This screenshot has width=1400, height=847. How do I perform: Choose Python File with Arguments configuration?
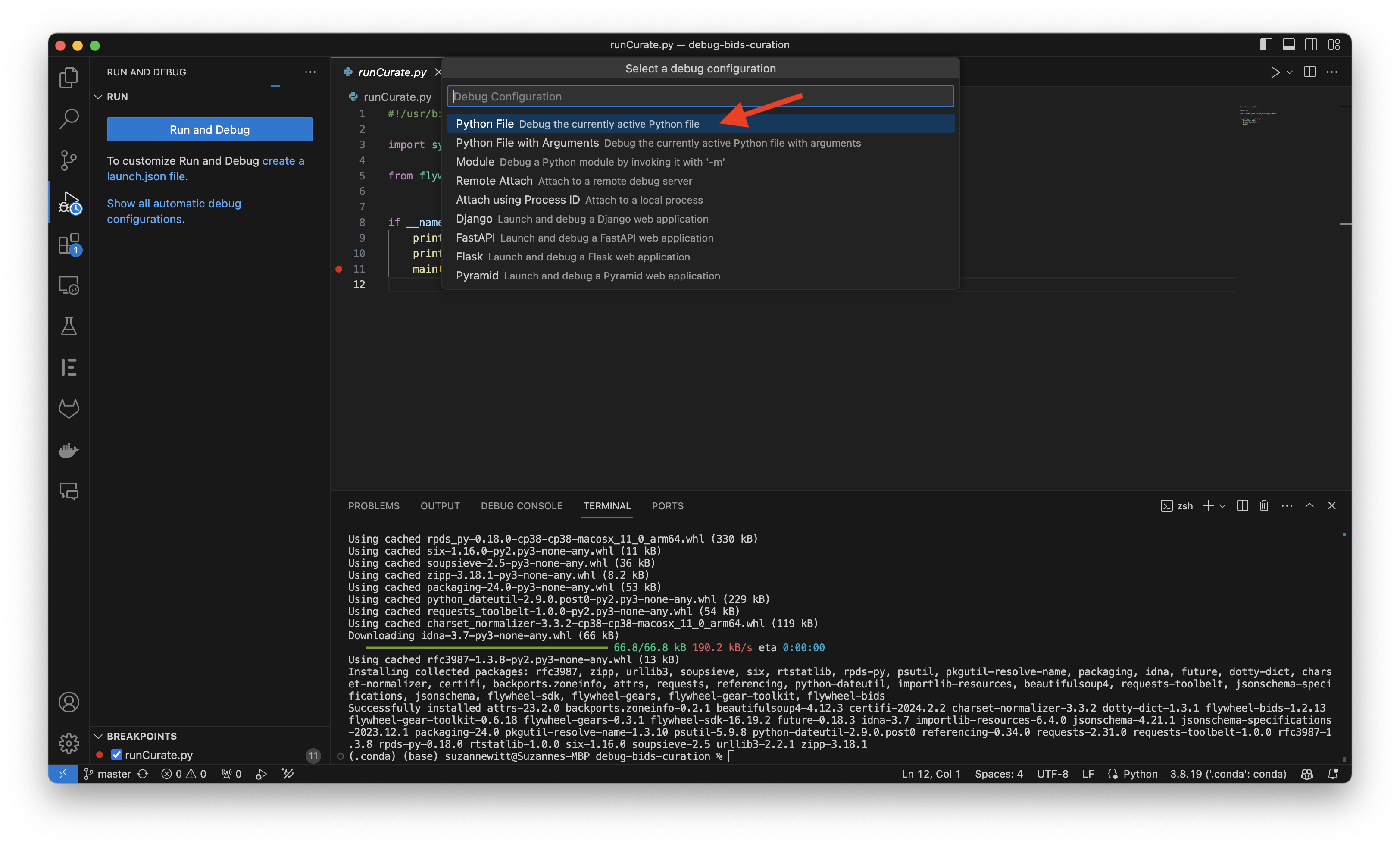coord(700,143)
